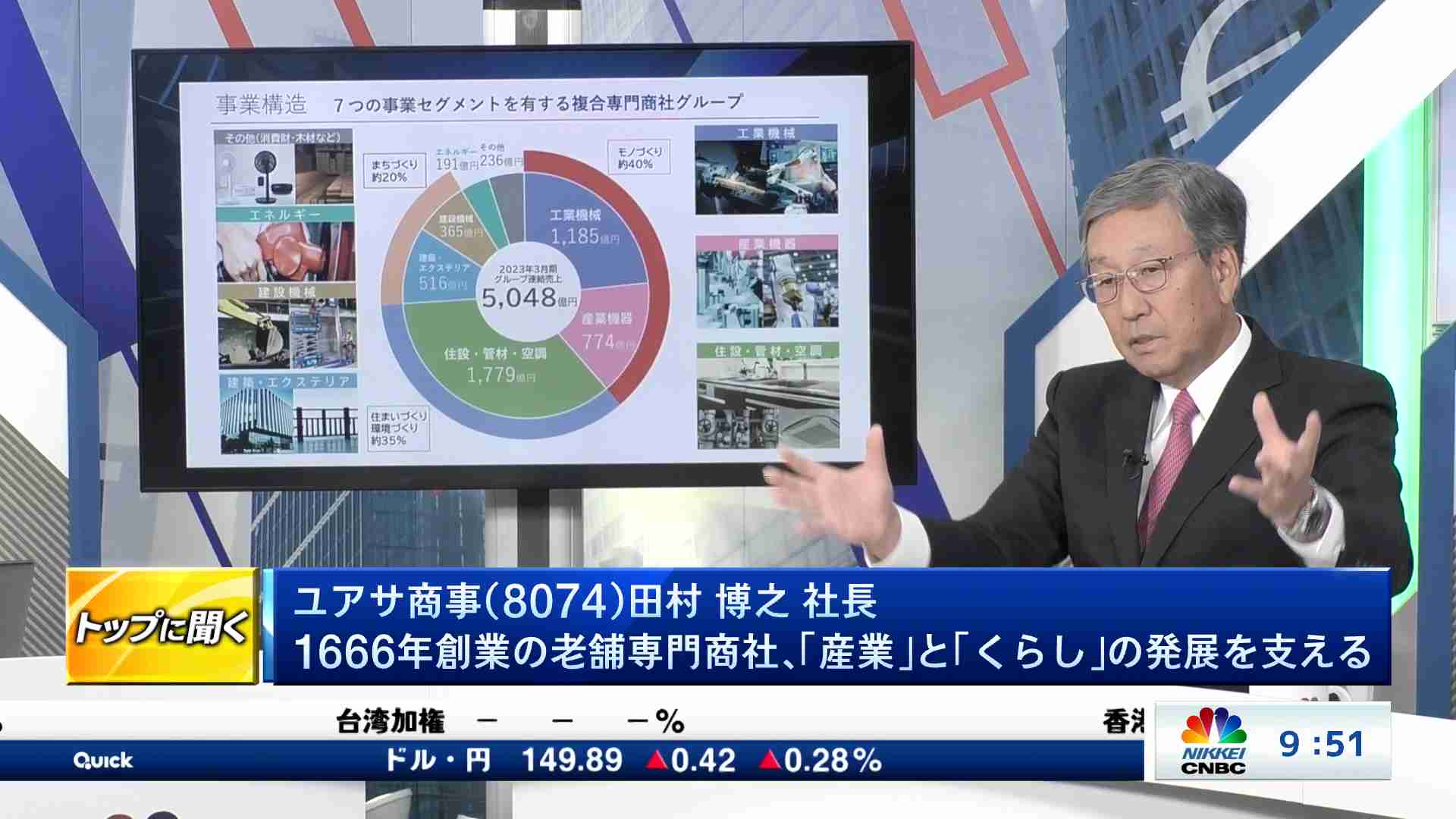Screen dimensions: 1456x819
Task: Click the red up arrow before 0.42
Action: tap(656, 760)
